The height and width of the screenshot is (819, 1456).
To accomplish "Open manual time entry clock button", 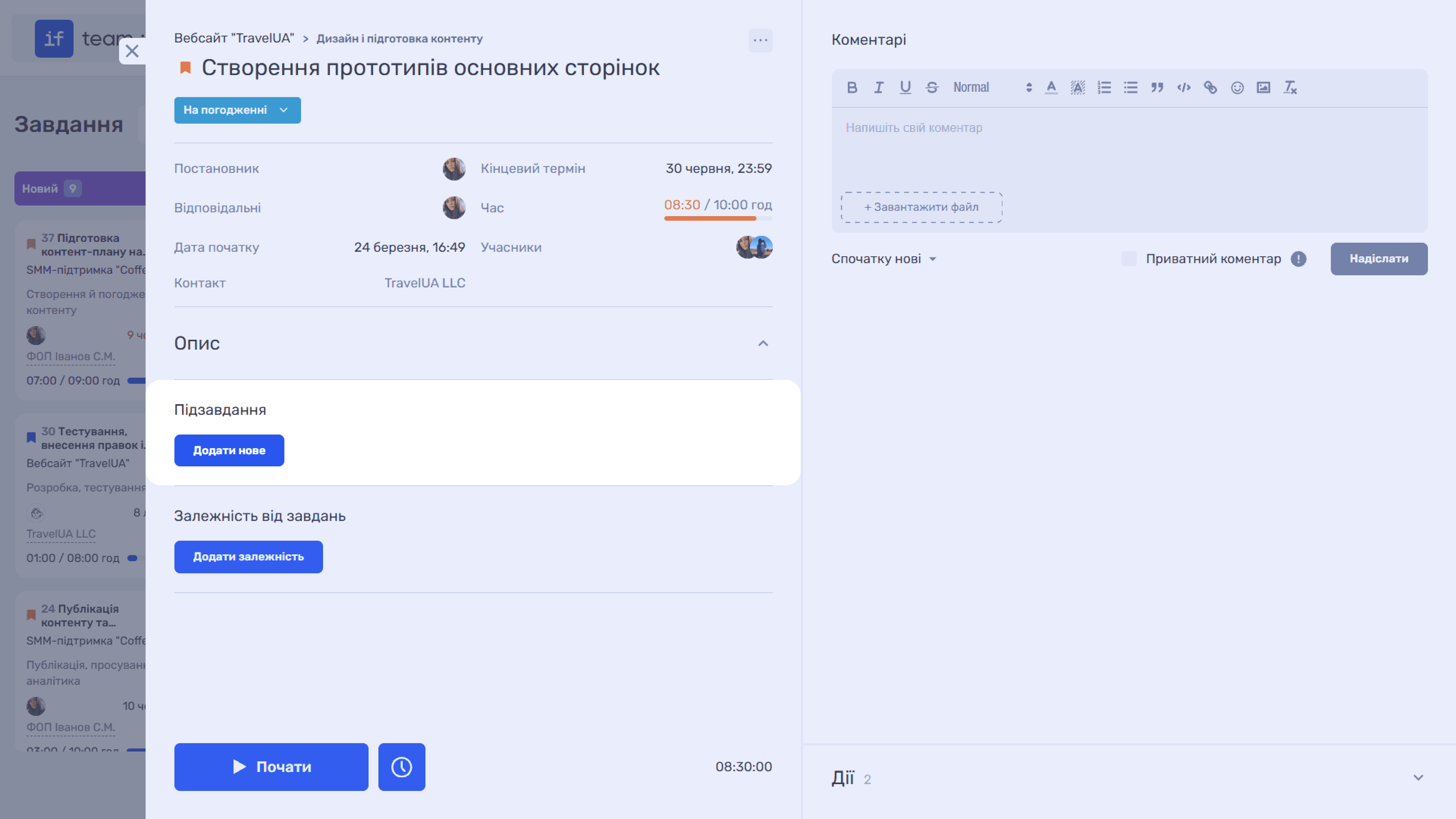I will pos(401,767).
